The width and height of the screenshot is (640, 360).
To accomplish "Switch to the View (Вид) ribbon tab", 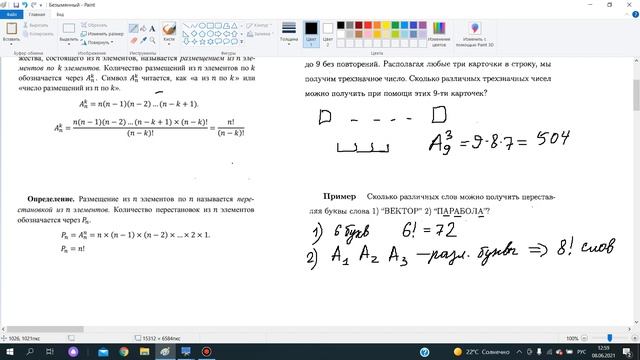I will pos(60,14).
